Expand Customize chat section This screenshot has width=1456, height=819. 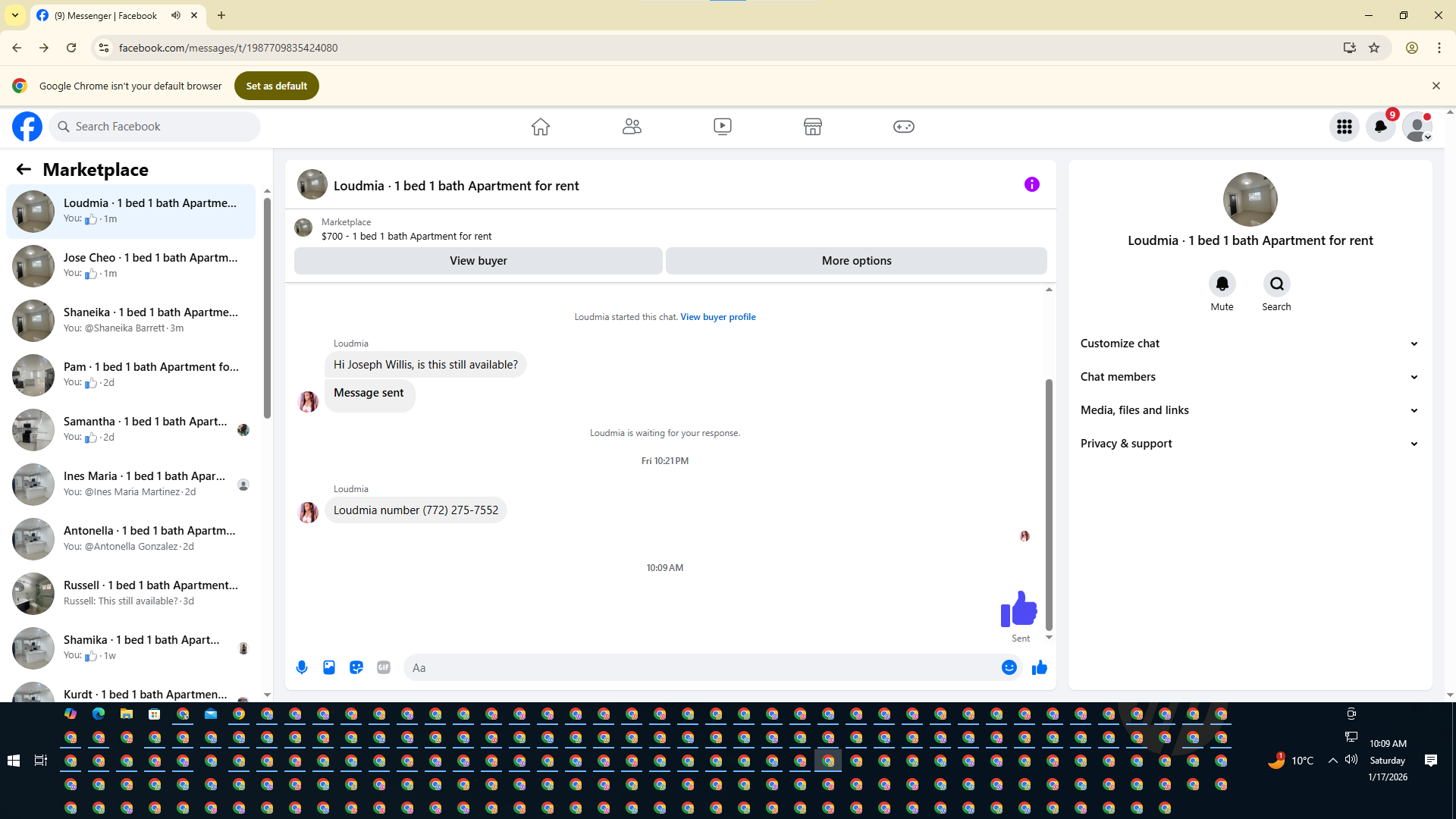[x=1250, y=344]
